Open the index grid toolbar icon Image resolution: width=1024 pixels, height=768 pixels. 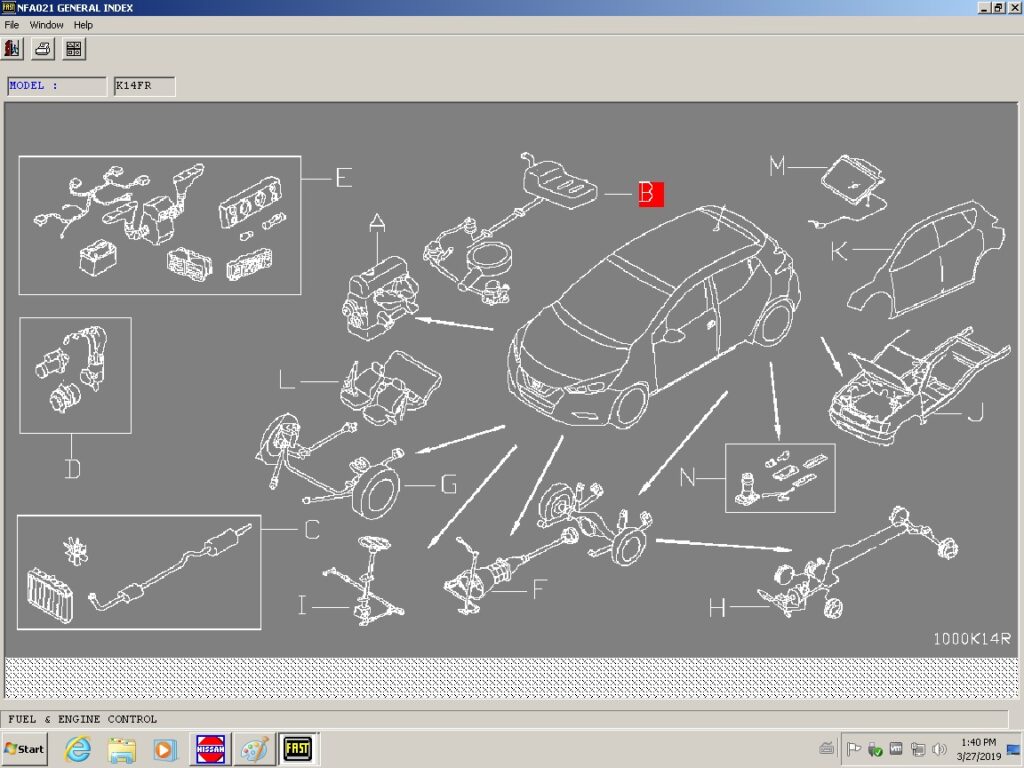click(73, 47)
